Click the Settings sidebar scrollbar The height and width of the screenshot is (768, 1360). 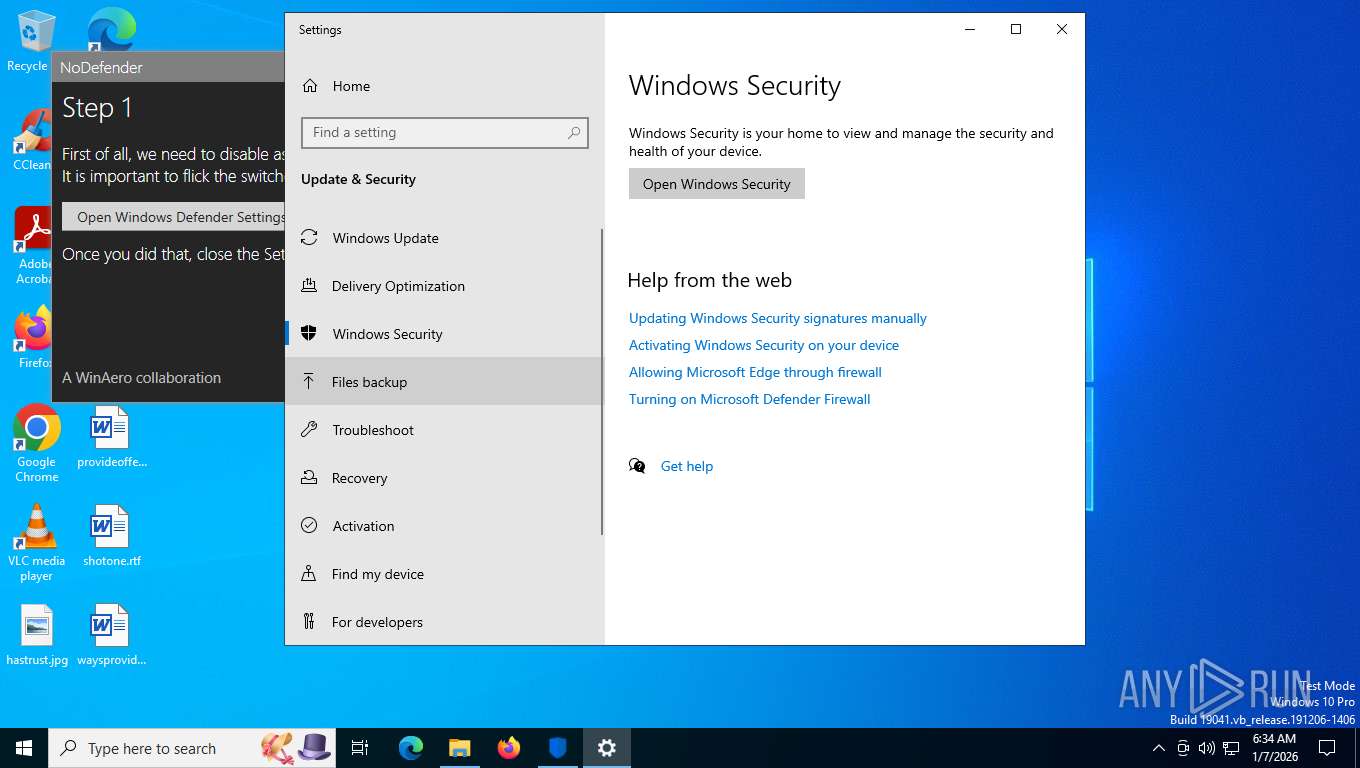pyautogui.click(x=602, y=382)
